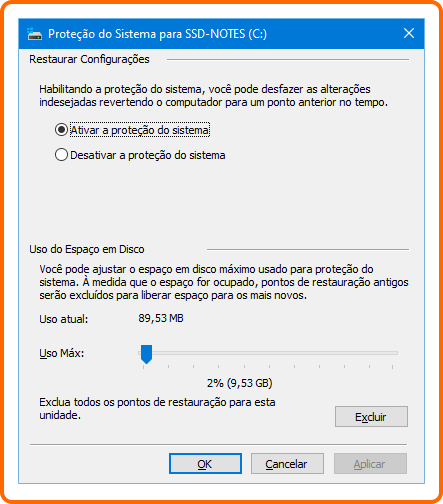443x504 pixels.
Task: Click the 89,53 MB current usage value
Action: point(161,318)
